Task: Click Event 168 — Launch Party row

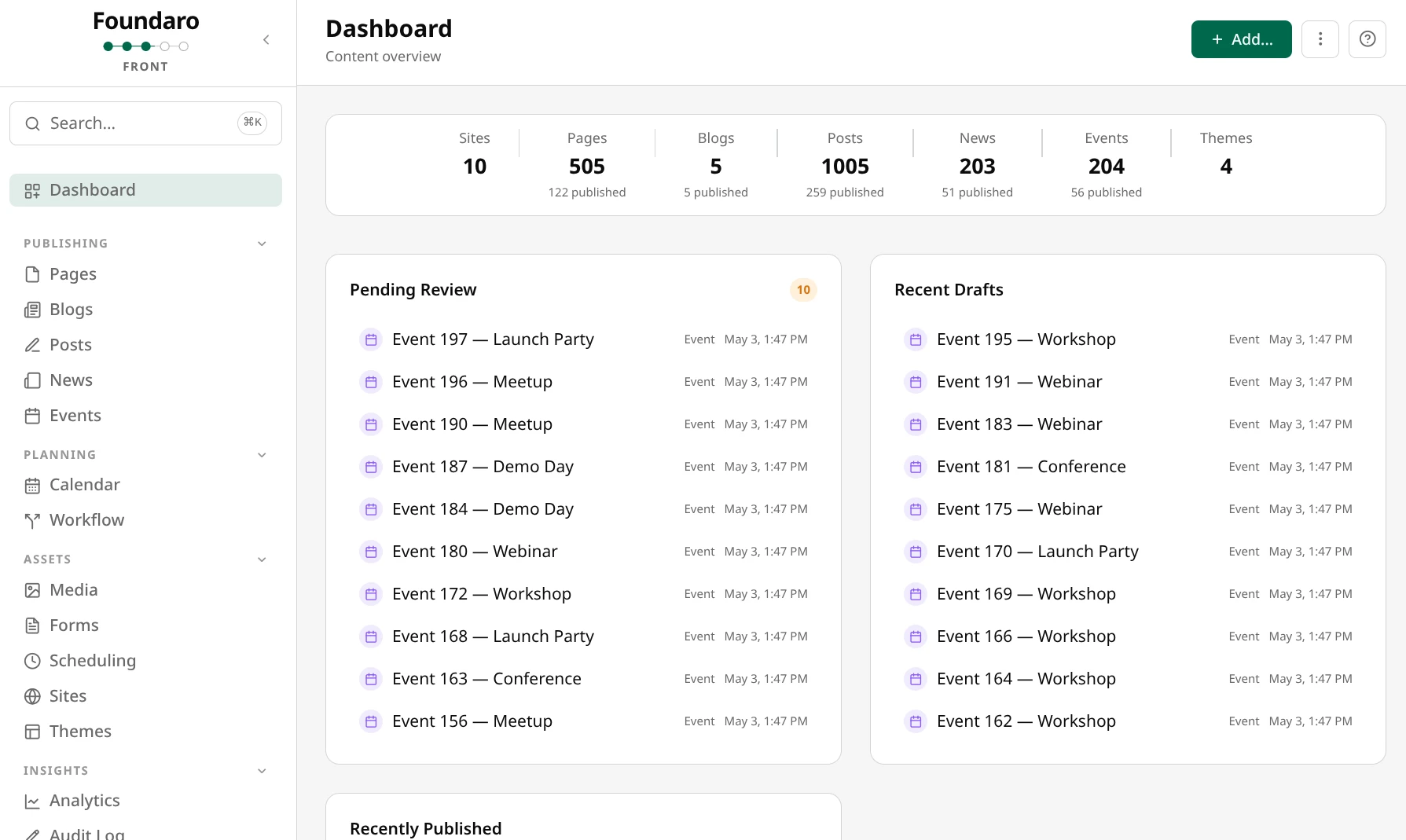Action: pos(583,636)
